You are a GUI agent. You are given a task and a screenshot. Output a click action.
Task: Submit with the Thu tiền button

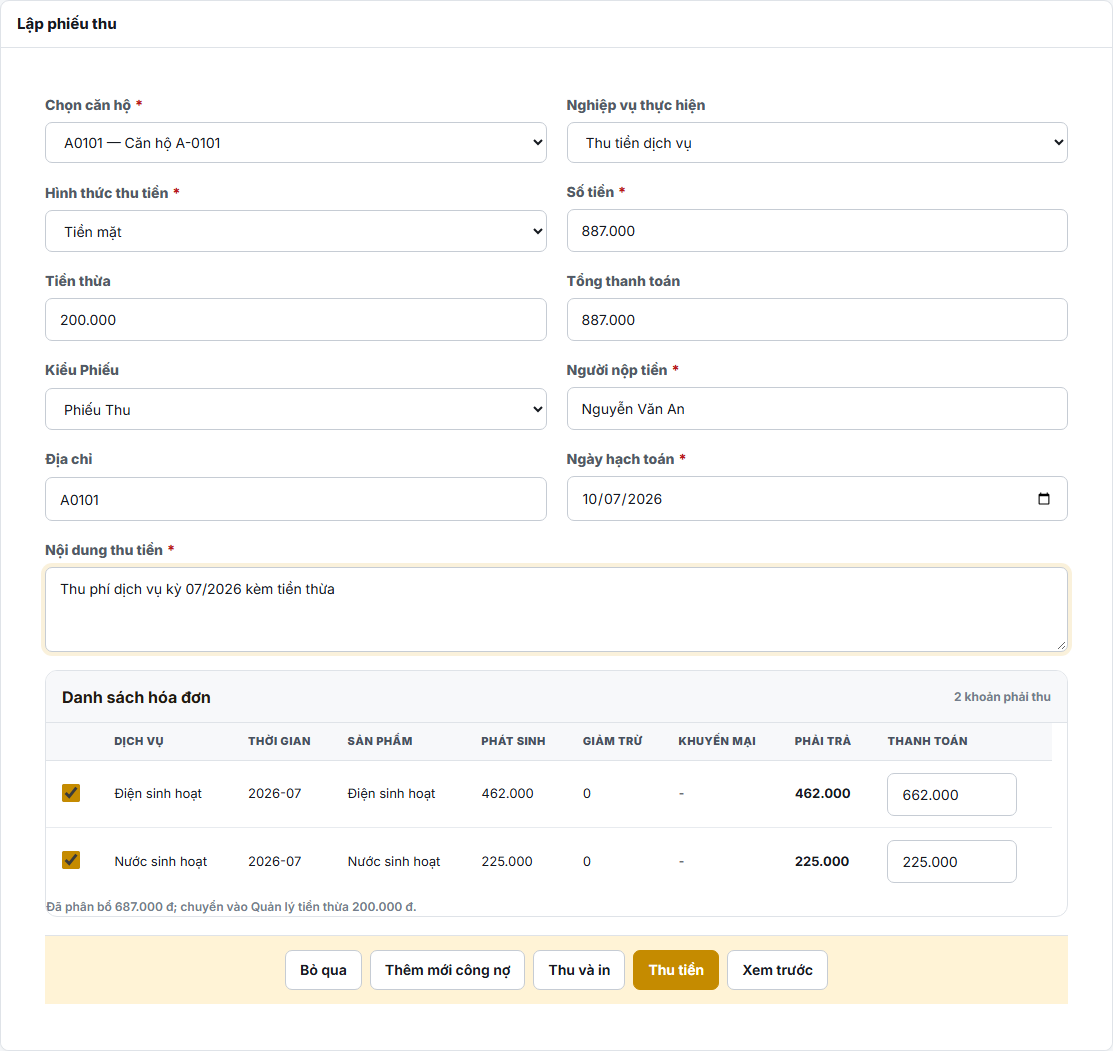(676, 970)
